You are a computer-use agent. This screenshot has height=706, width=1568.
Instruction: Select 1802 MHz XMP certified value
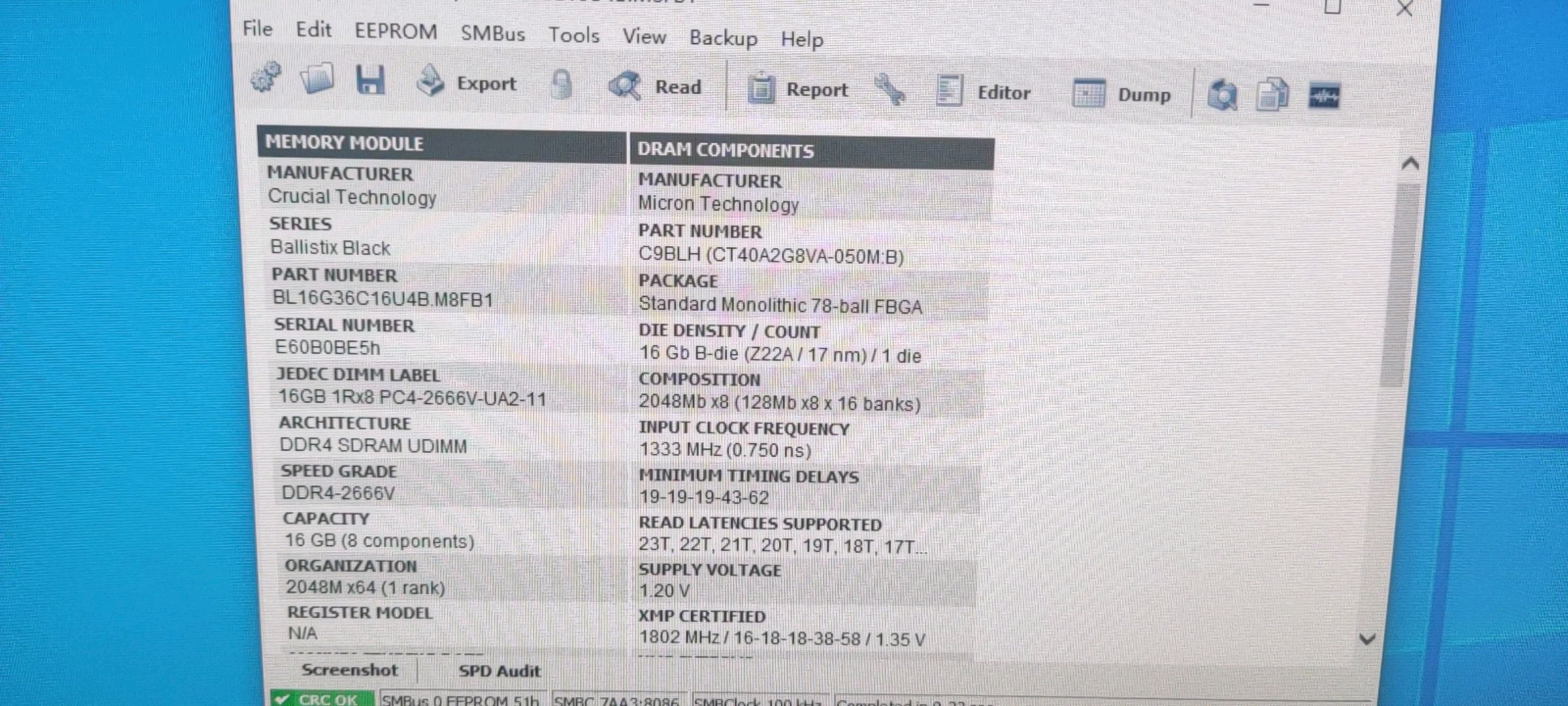[x=781, y=638]
